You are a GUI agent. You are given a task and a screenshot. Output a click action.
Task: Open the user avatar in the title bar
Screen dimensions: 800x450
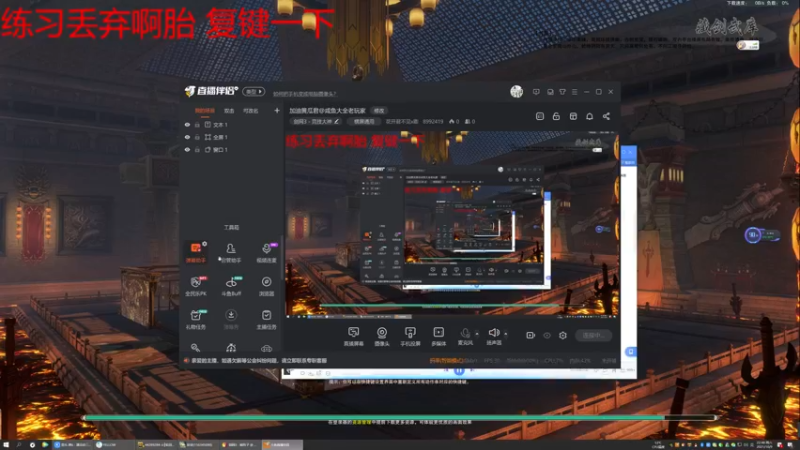click(516, 92)
